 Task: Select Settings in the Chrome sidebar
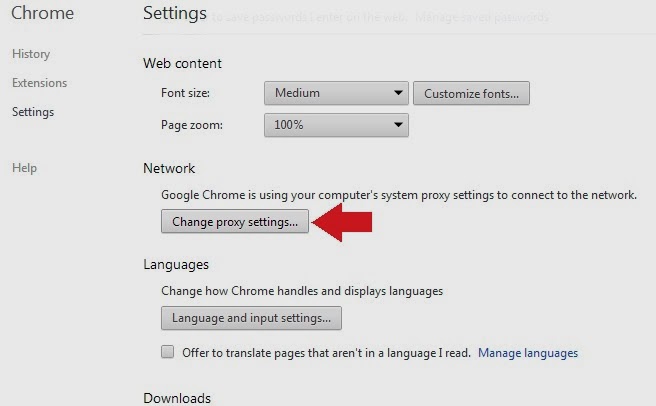tap(33, 112)
